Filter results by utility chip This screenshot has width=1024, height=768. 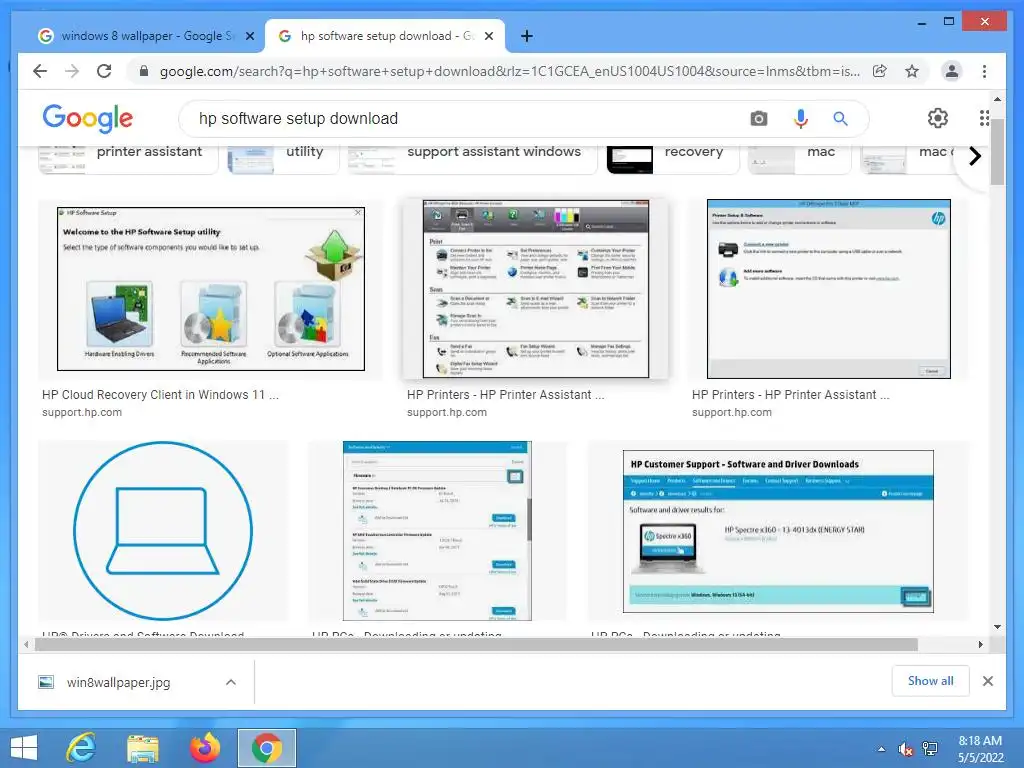tap(283, 159)
